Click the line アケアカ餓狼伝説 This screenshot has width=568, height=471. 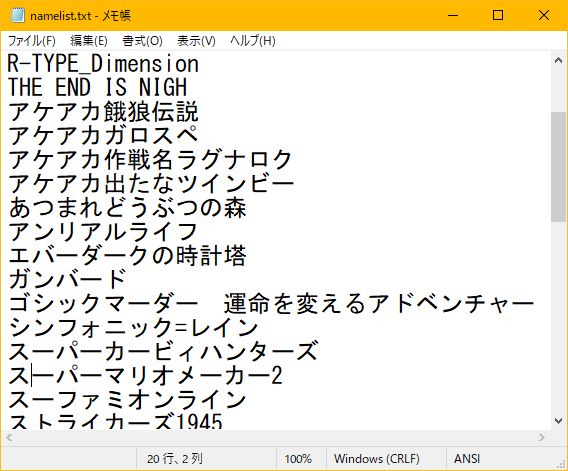tap(103, 112)
